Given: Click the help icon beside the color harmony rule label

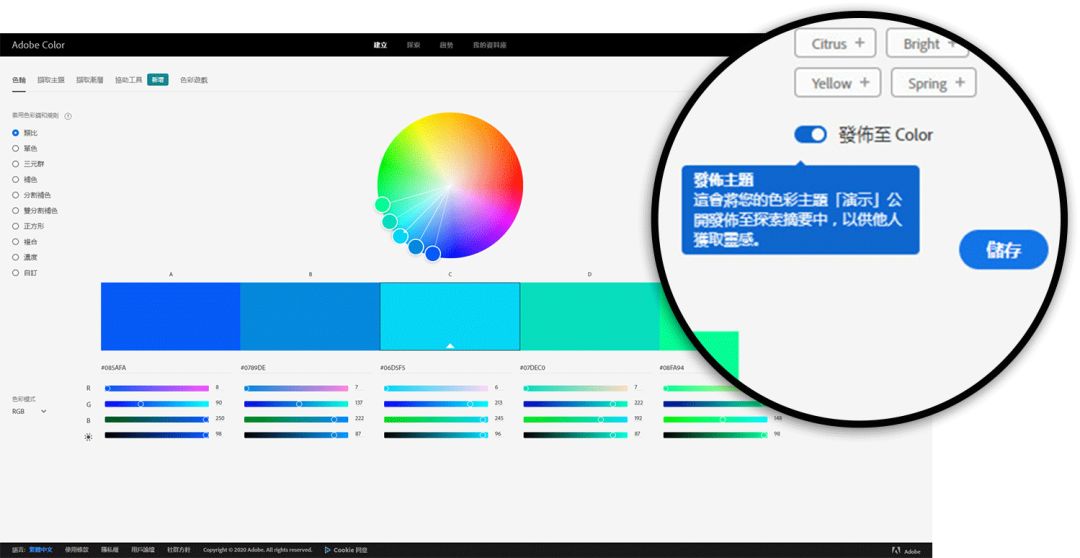Looking at the screenshot, I should pyautogui.click(x=68, y=116).
